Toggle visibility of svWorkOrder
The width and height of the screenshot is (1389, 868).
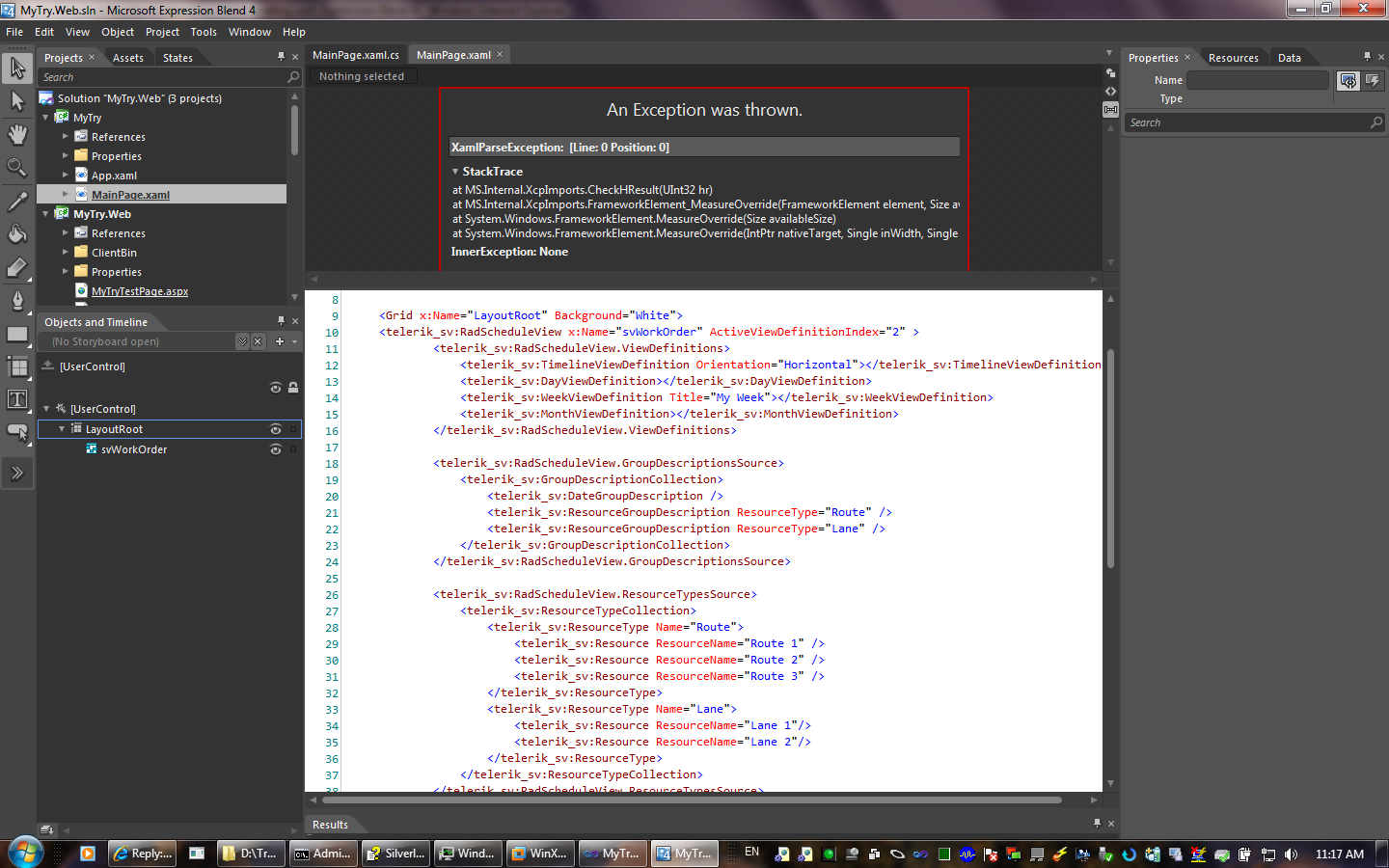(x=276, y=449)
